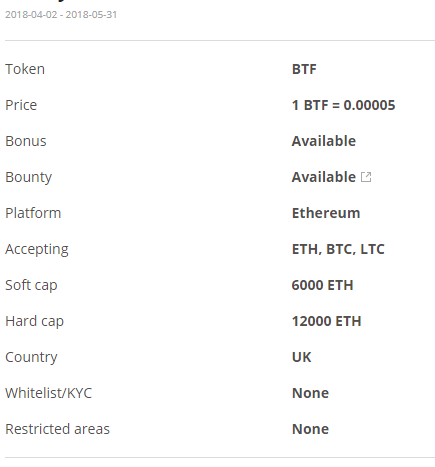435x467 pixels.
Task: Click the UK country value
Action: [301, 357]
